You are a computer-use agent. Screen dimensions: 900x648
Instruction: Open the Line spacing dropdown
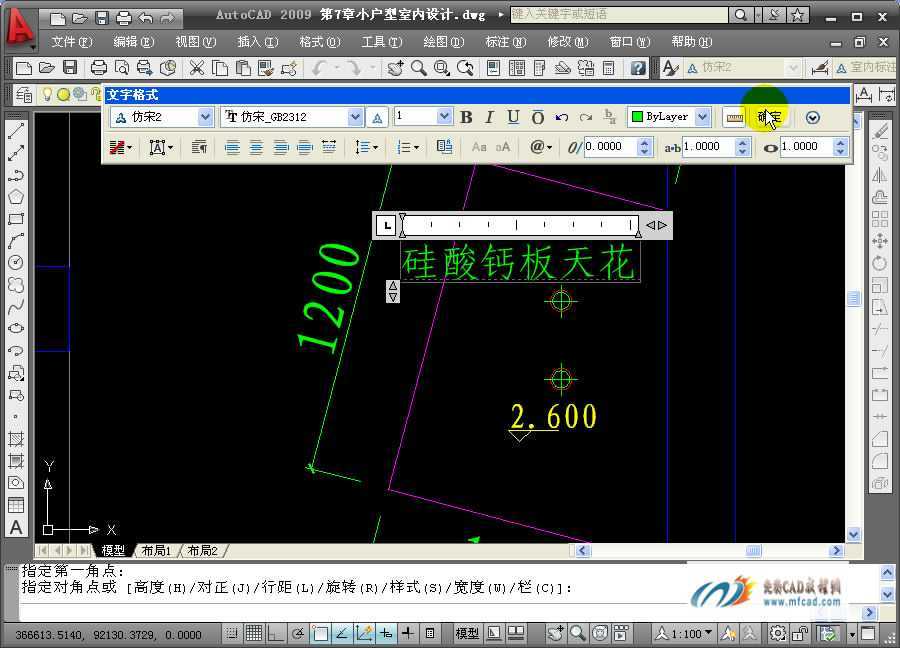pyautogui.click(x=366, y=148)
